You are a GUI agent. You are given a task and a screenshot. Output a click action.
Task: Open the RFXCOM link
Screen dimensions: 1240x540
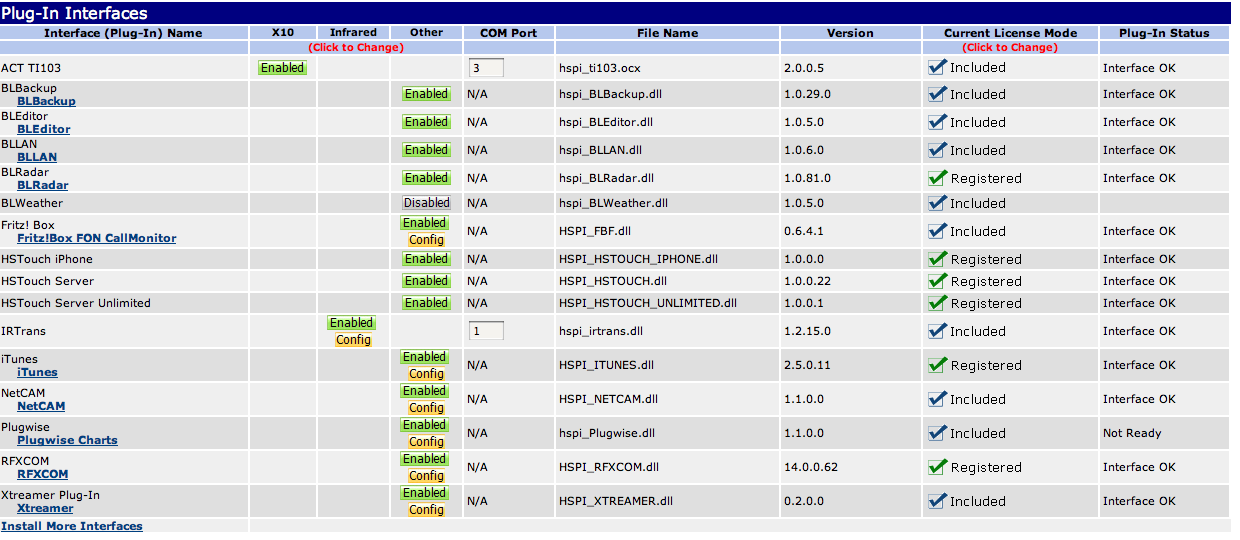pos(43,474)
